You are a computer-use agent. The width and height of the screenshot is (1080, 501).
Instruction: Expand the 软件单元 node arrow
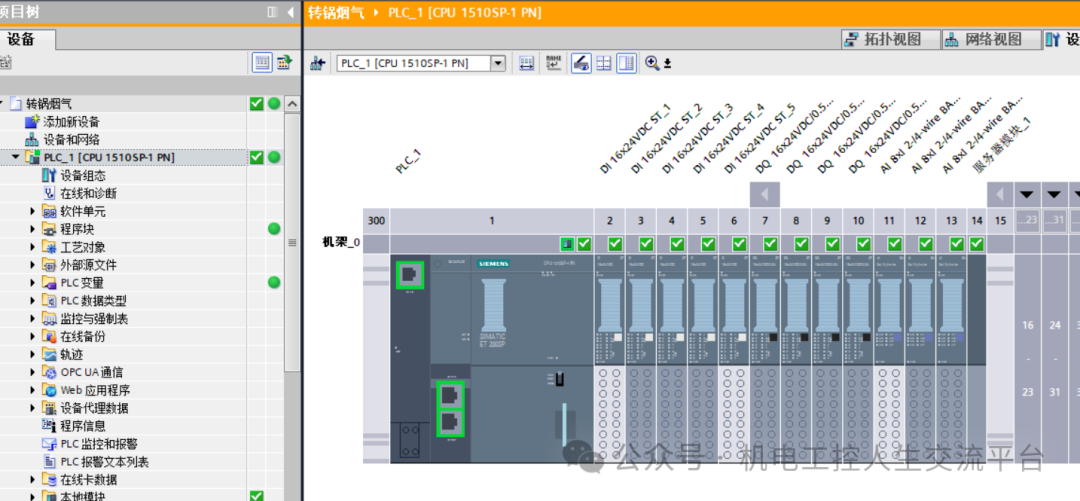(x=32, y=212)
